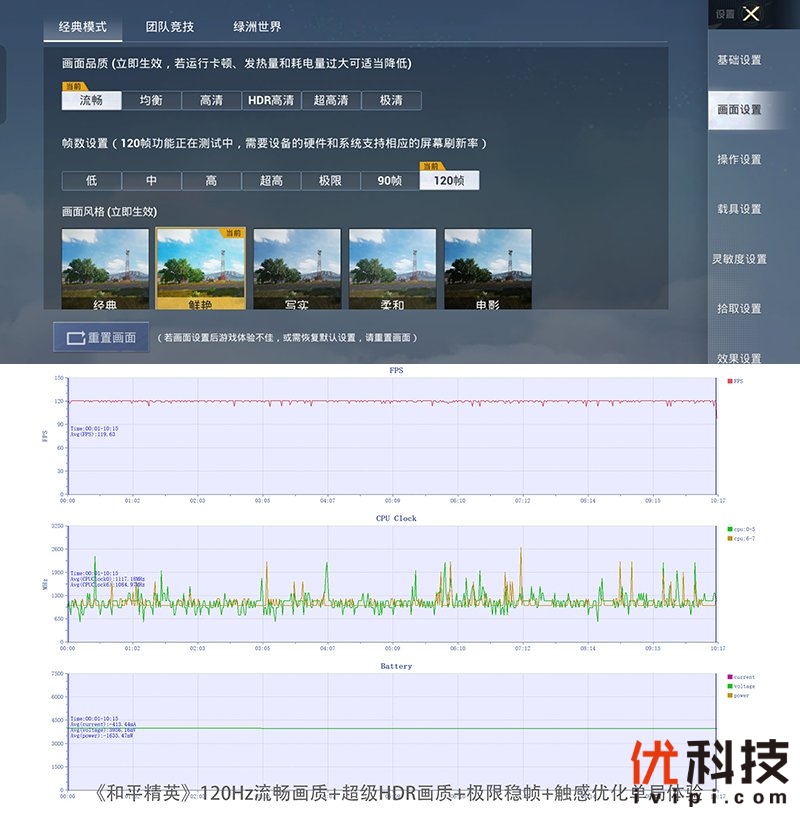Open 操作设置 in the sidebar
This screenshot has width=800, height=814.
click(x=739, y=159)
